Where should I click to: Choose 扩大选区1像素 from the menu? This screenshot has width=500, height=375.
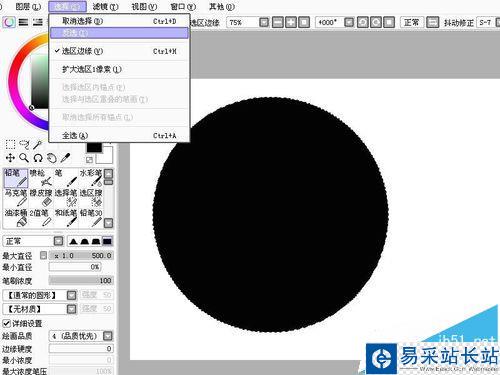coord(119,69)
